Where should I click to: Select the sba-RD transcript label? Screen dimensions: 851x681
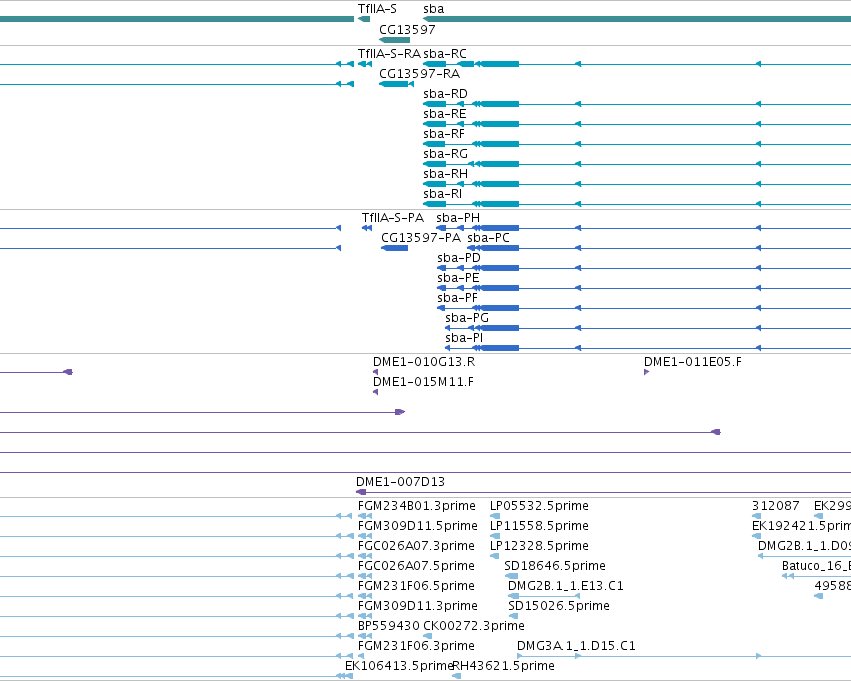pyautogui.click(x=445, y=94)
